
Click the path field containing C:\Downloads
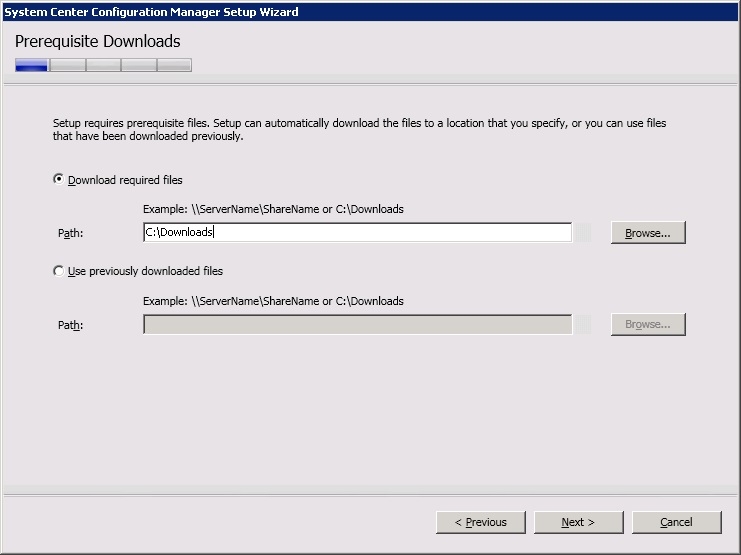(357, 233)
